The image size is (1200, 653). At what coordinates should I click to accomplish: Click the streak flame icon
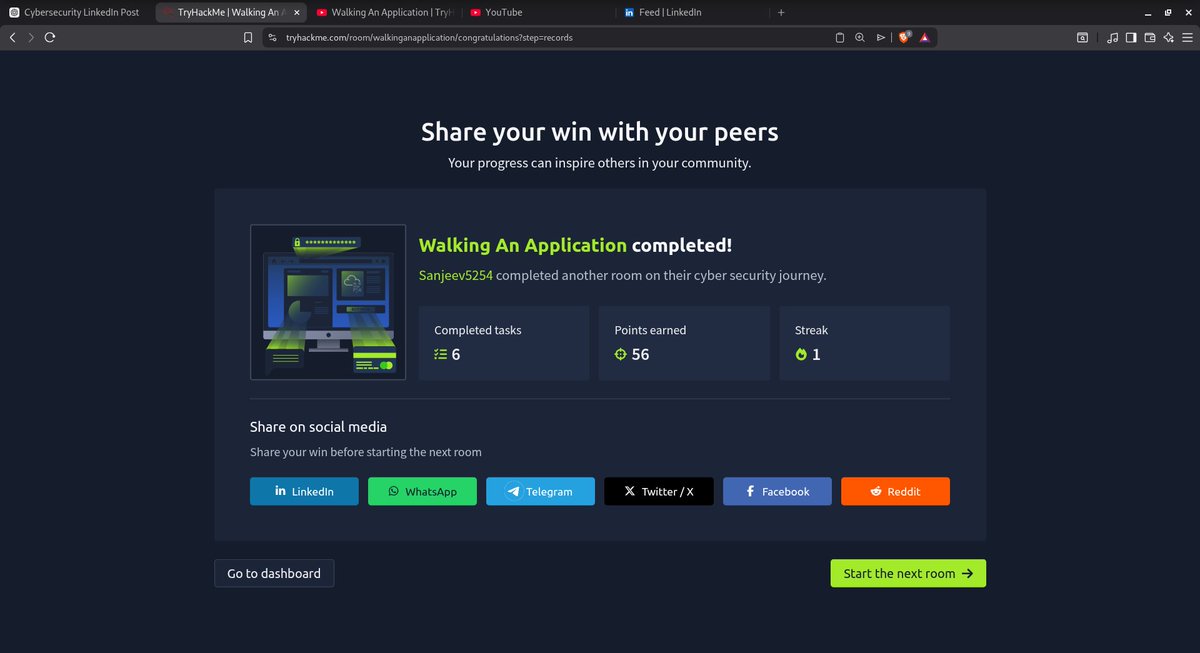click(800, 354)
